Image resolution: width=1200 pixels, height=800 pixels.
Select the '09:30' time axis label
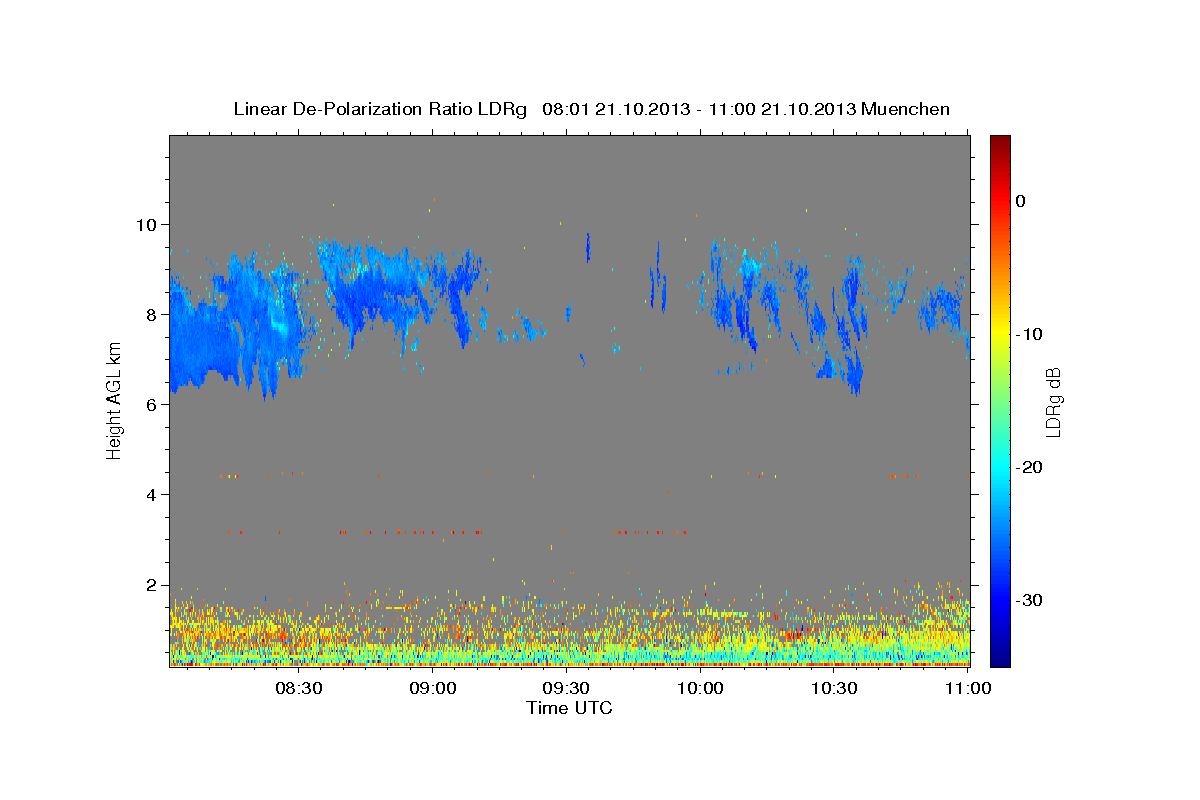coord(567,688)
